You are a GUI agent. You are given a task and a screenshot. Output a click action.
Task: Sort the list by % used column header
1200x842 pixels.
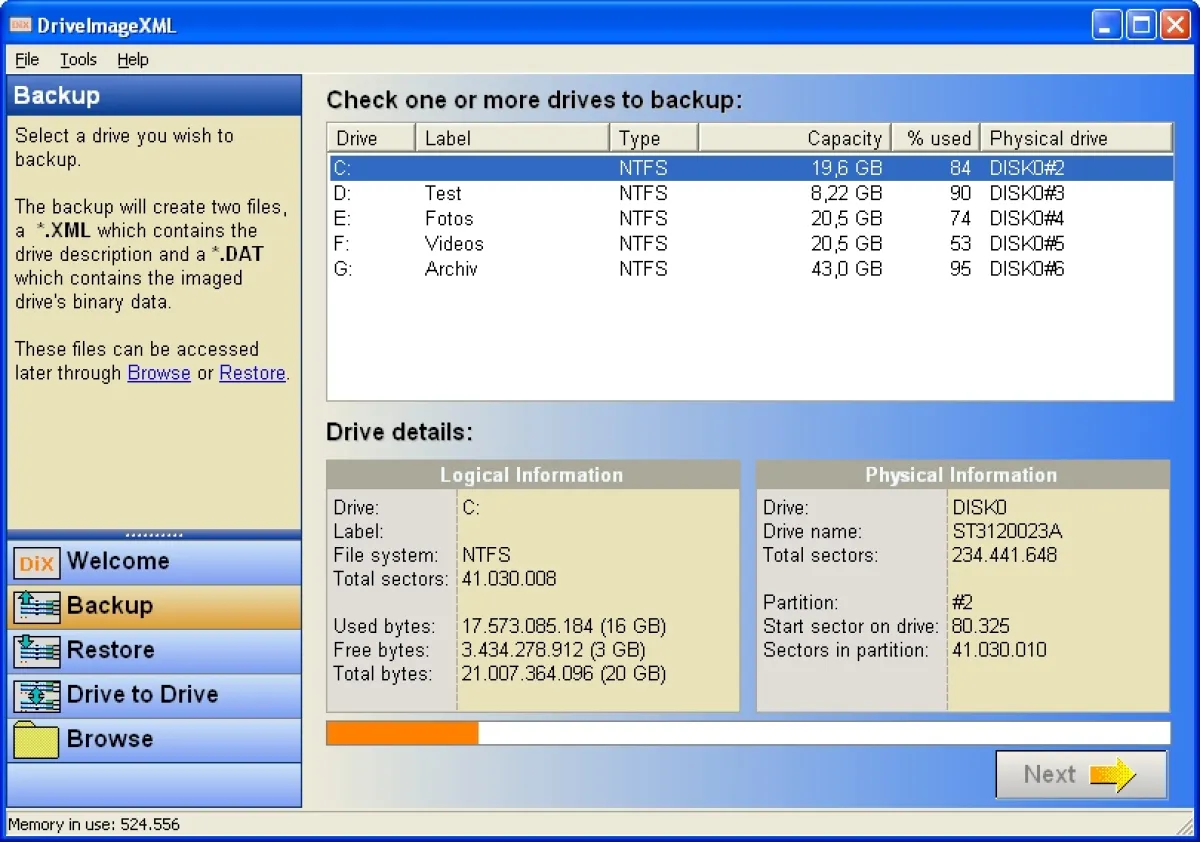pyautogui.click(x=938, y=138)
